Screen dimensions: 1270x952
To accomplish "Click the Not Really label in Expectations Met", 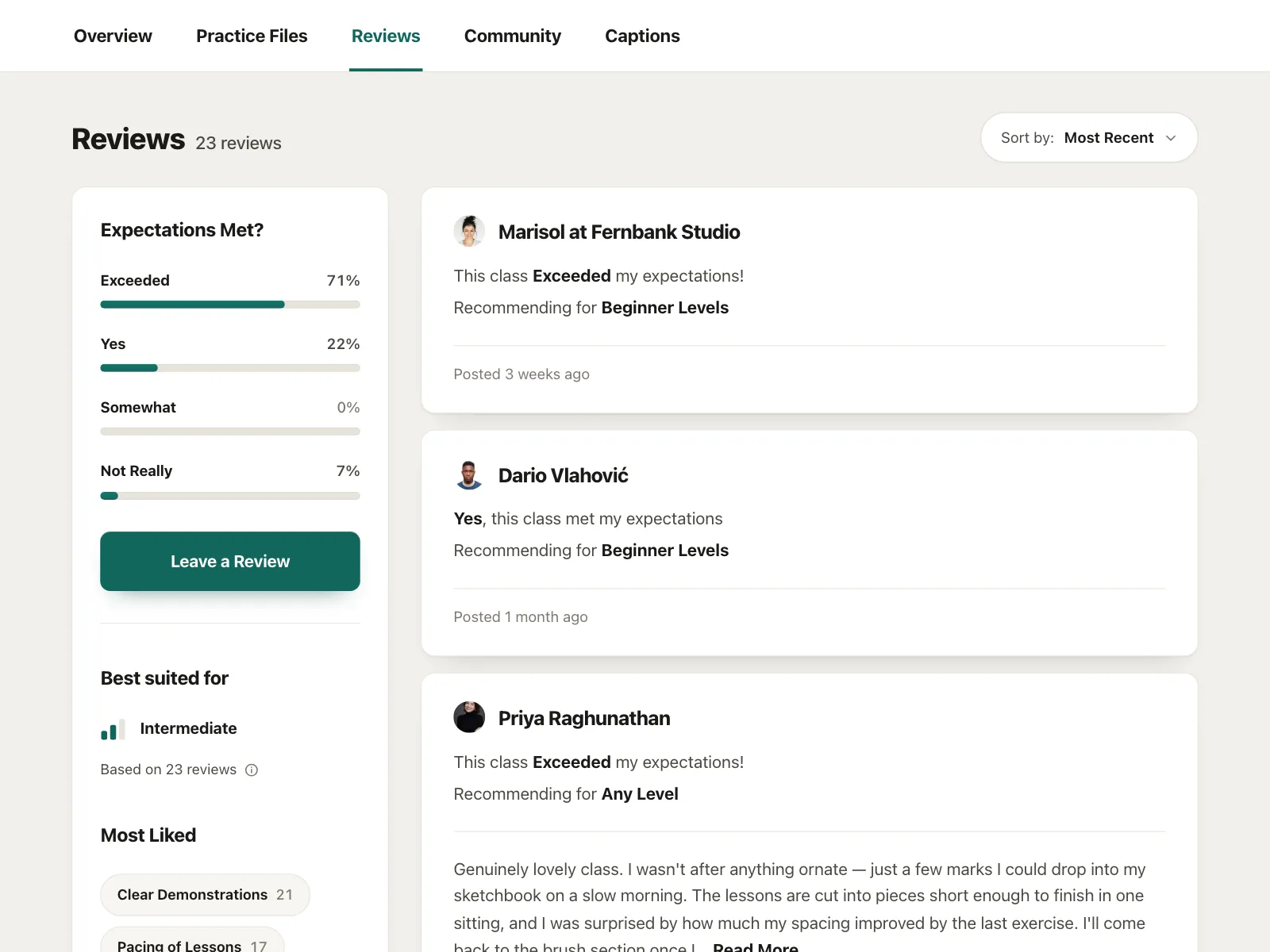I will pyautogui.click(x=137, y=470).
